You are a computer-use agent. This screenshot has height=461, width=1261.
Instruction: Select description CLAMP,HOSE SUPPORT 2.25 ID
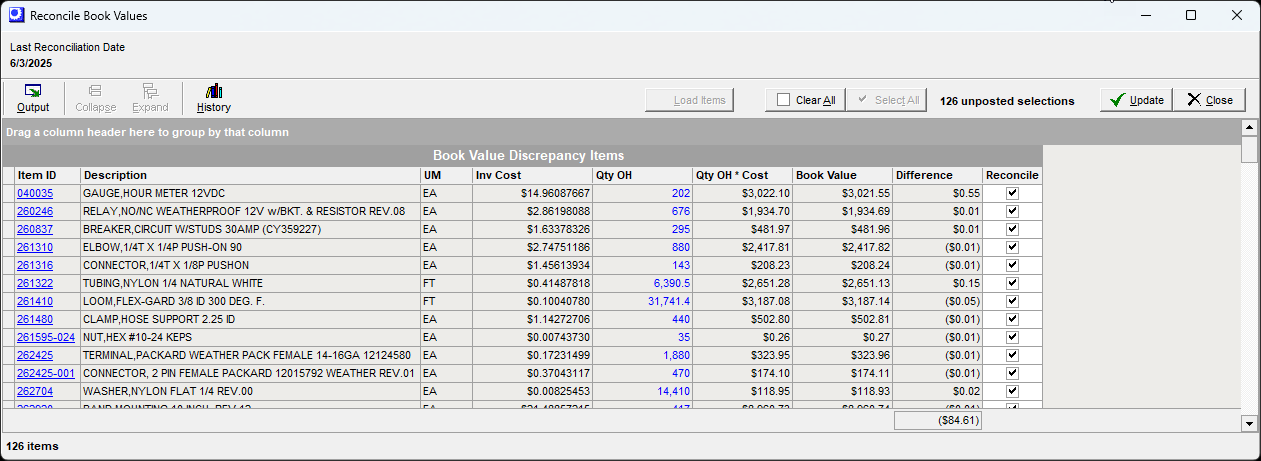point(160,319)
